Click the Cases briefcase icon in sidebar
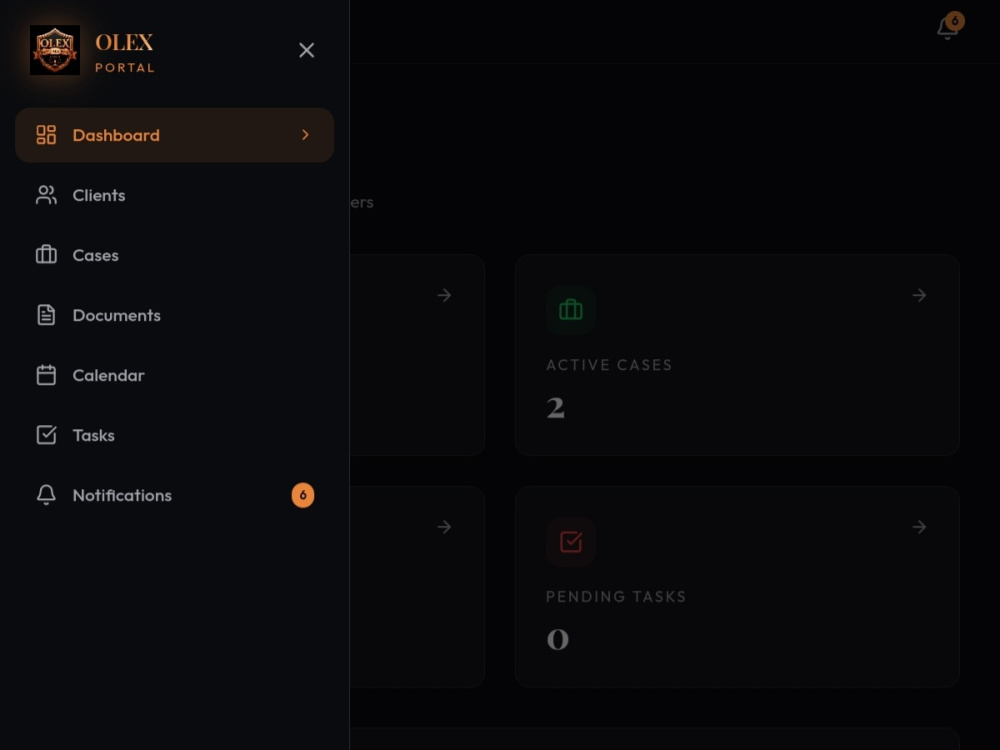The height and width of the screenshot is (750, 1000). tap(46, 255)
